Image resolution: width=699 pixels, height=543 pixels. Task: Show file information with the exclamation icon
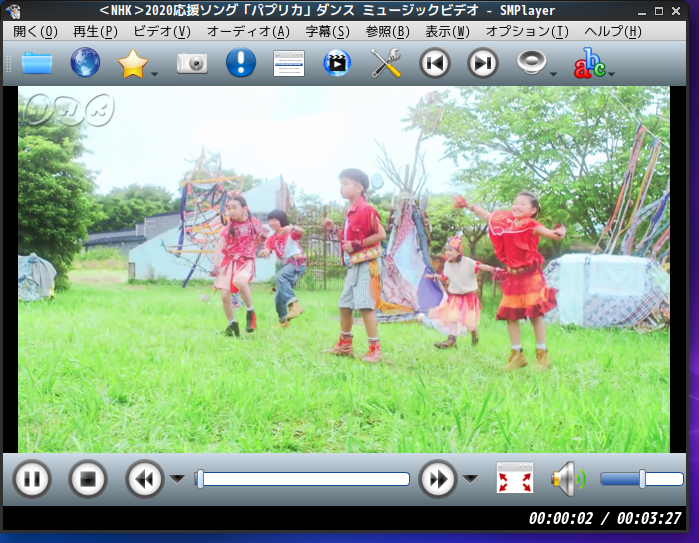click(241, 62)
